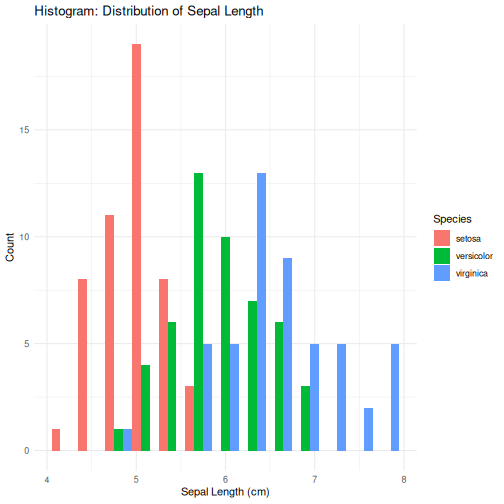Click the 15 tick on y-axis
The image size is (504, 504).
[x=24, y=130]
